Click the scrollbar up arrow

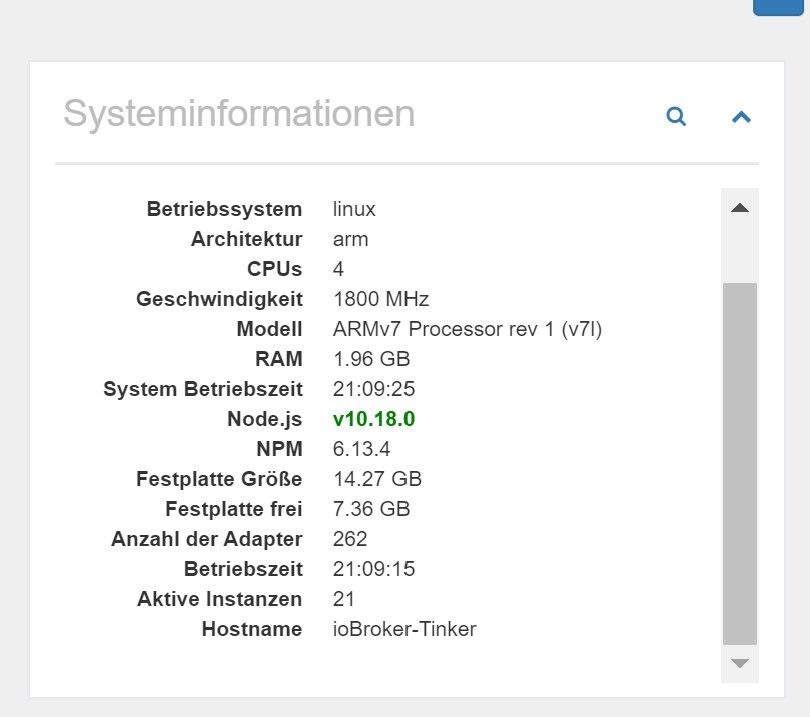pos(740,208)
